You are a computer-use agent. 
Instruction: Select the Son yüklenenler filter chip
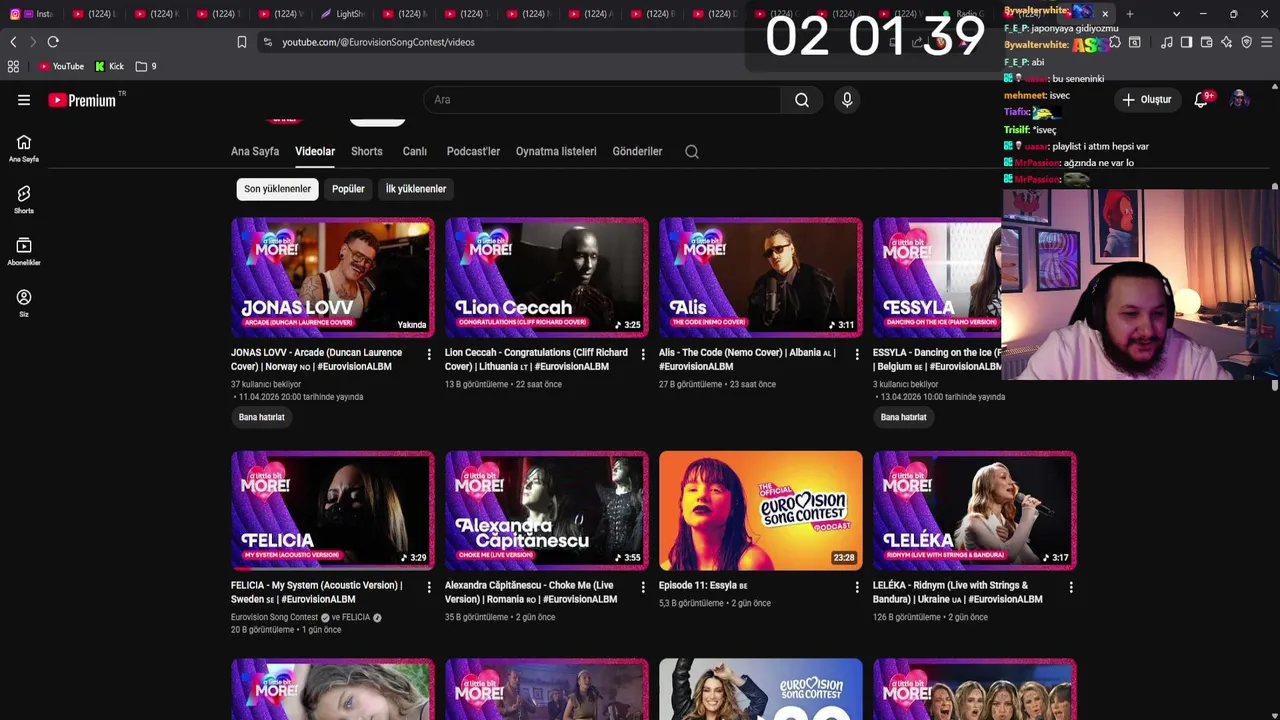[277, 189]
